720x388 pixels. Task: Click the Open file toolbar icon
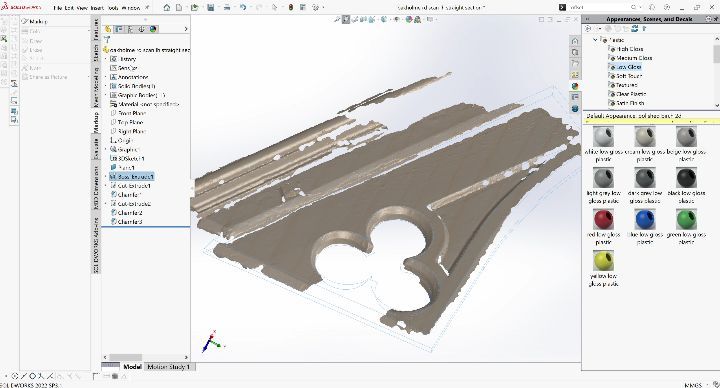(x=194, y=7)
